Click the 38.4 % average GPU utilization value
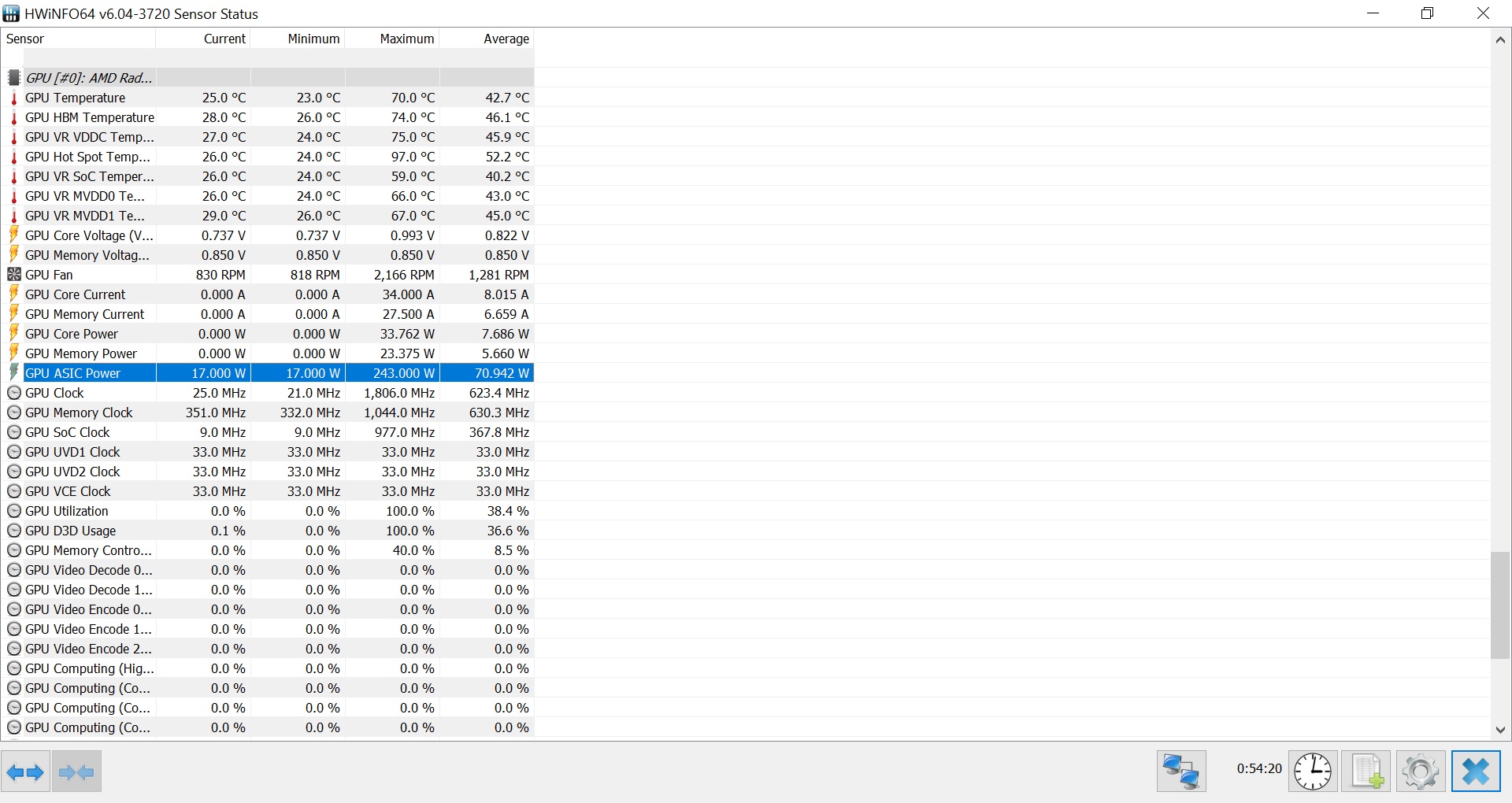1512x803 pixels. tap(508, 511)
